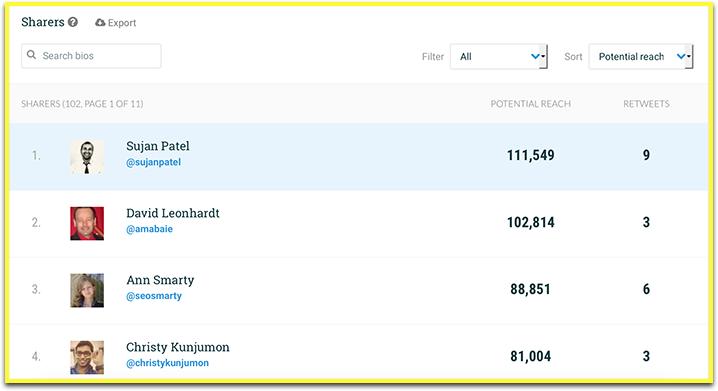Open the @amabaie handle link
718x391 pixels.
(x=149, y=229)
